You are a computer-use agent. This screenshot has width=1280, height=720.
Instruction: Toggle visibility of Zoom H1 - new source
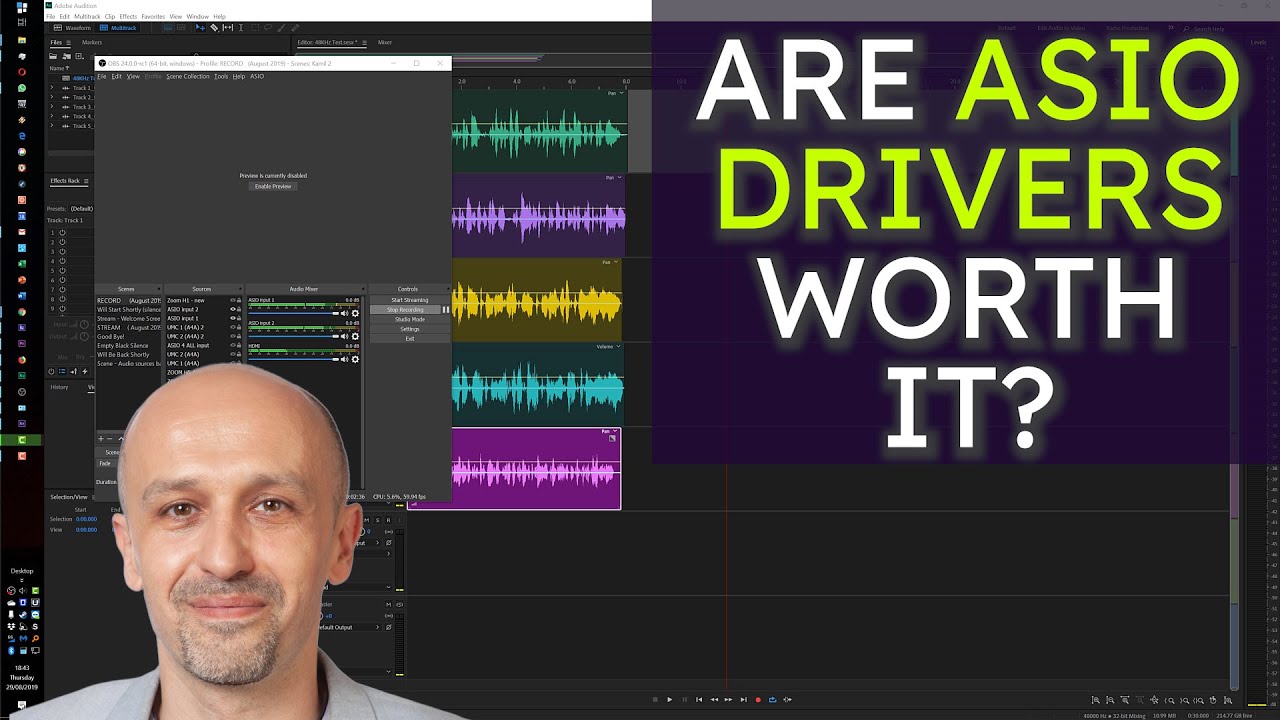click(233, 300)
